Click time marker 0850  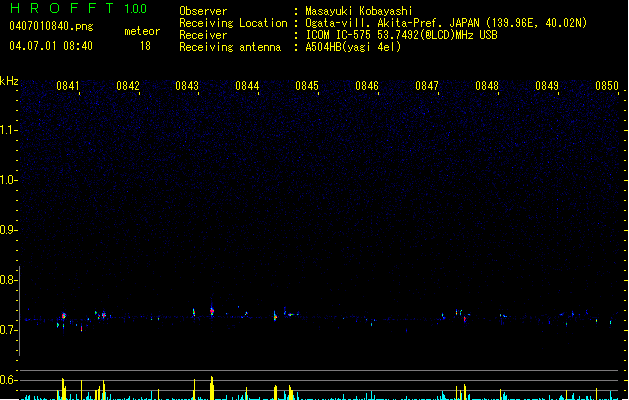(x=607, y=86)
